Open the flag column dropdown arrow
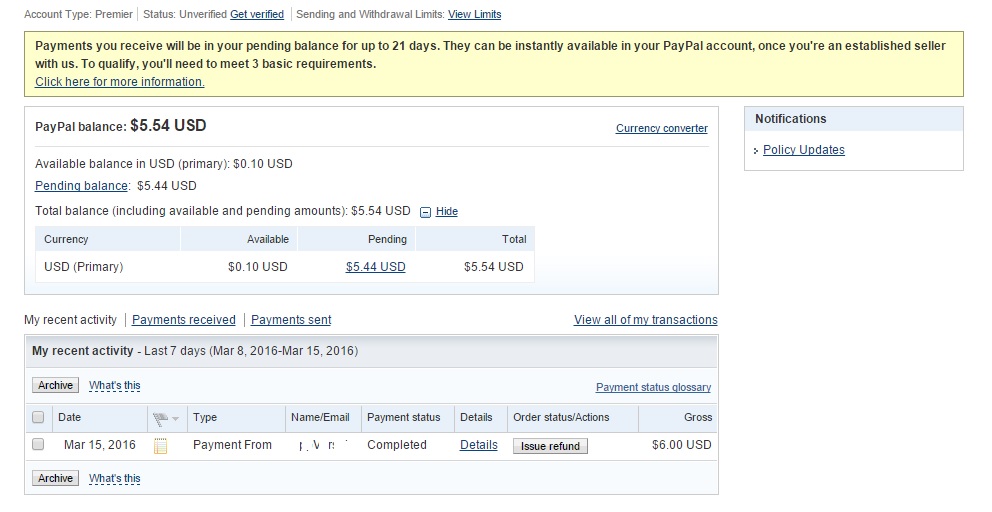Viewport: 992px width, 512px height. pyautogui.click(x=176, y=419)
